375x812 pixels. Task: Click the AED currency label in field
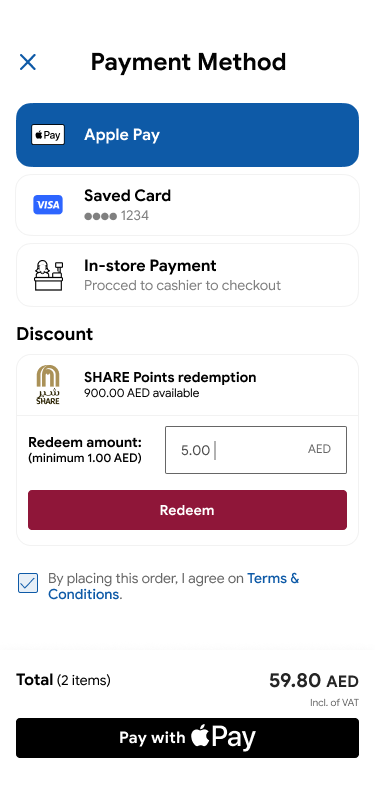coord(320,449)
